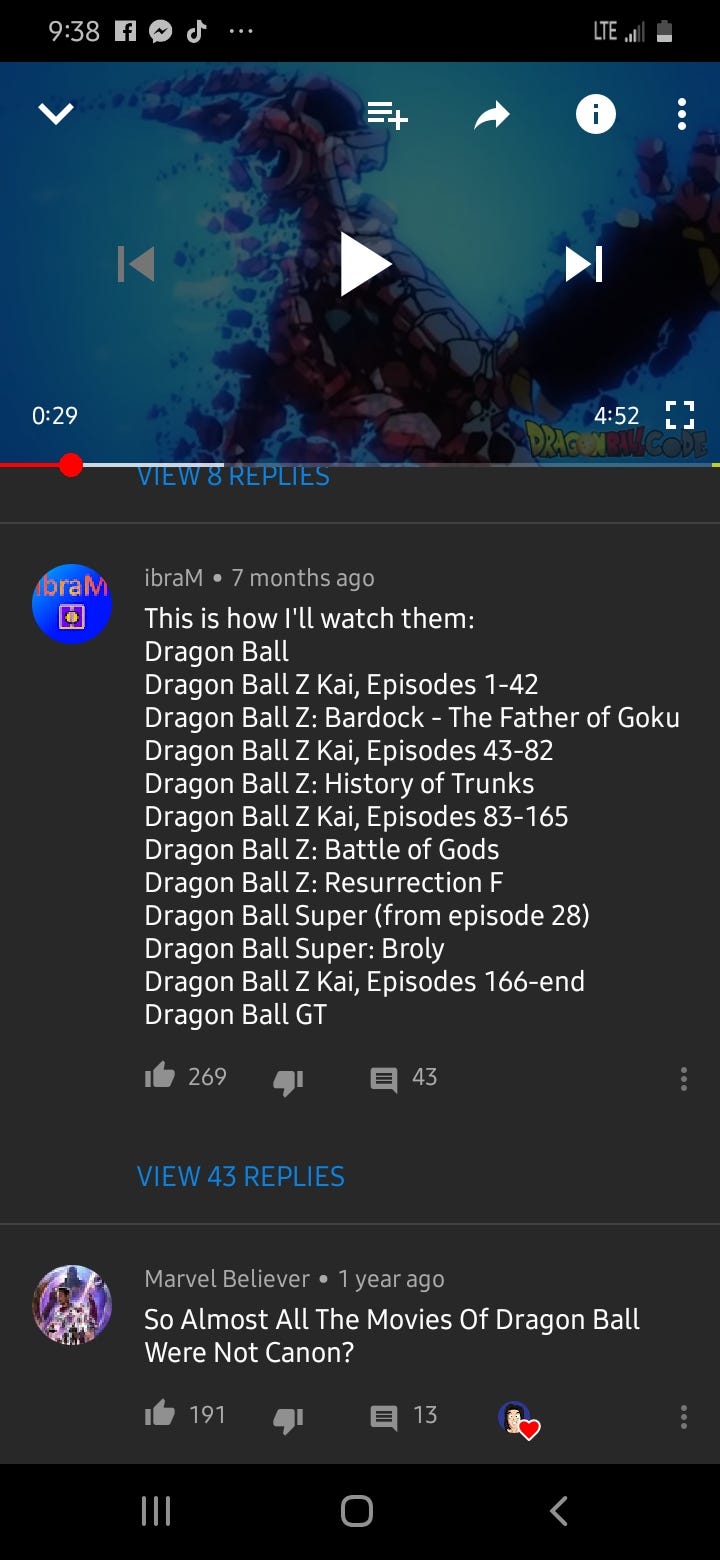Open replies icon on ibraM's comment
Screen dimensions: 720x1560
tap(384, 1079)
